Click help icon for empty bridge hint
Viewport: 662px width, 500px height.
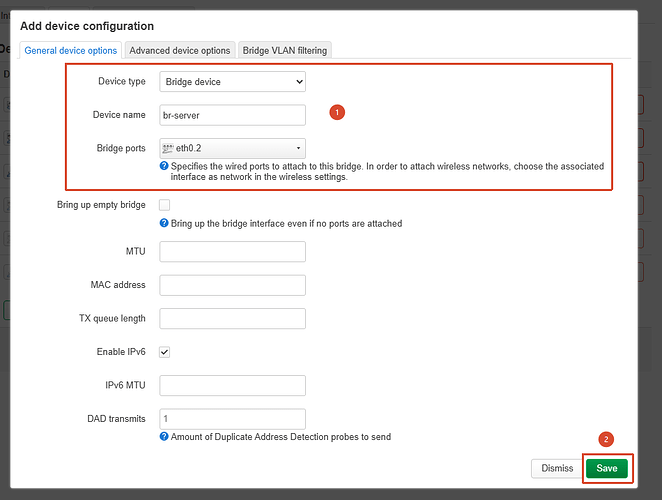(164, 223)
